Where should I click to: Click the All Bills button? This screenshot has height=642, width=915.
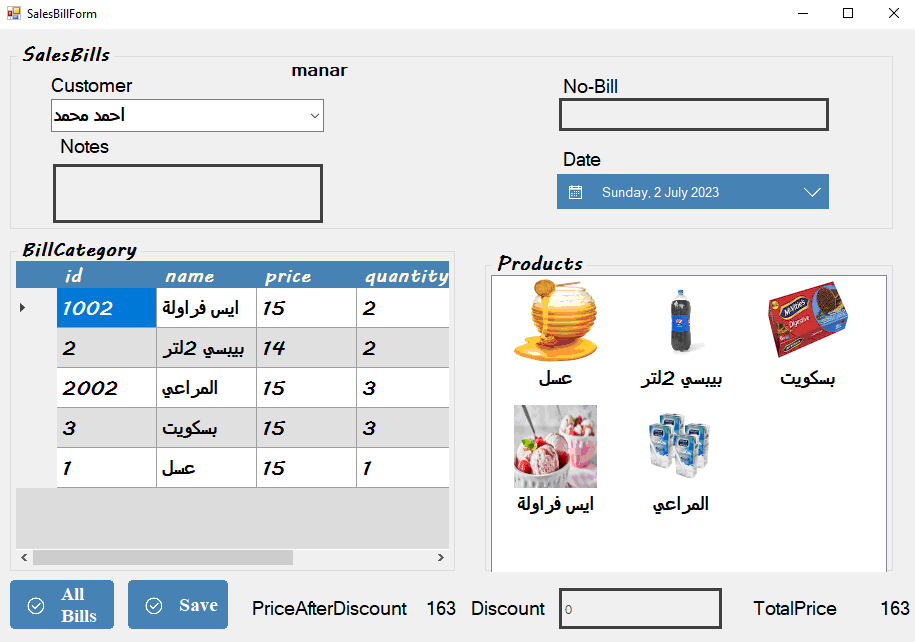click(61, 604)
